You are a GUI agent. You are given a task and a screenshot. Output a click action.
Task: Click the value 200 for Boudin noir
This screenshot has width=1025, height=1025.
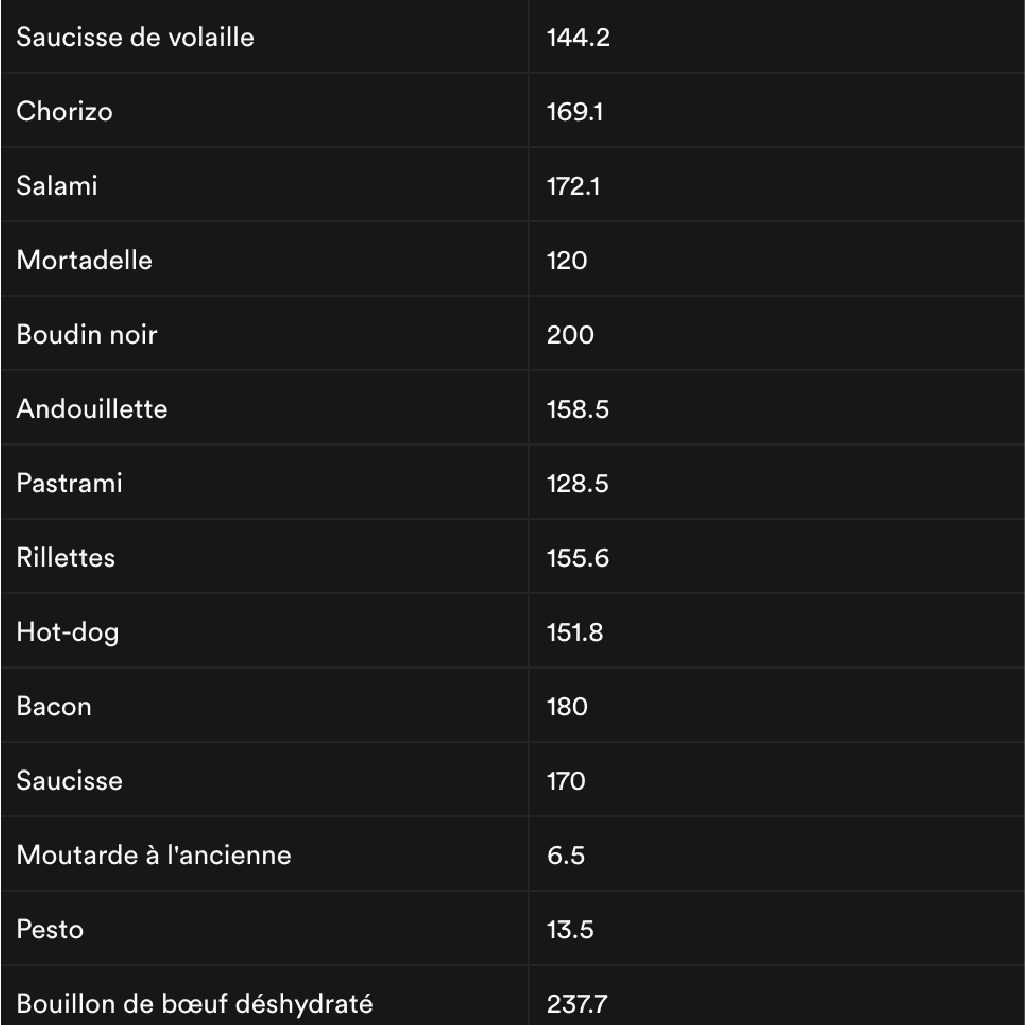pyautogui.click(x=570, y=334)
